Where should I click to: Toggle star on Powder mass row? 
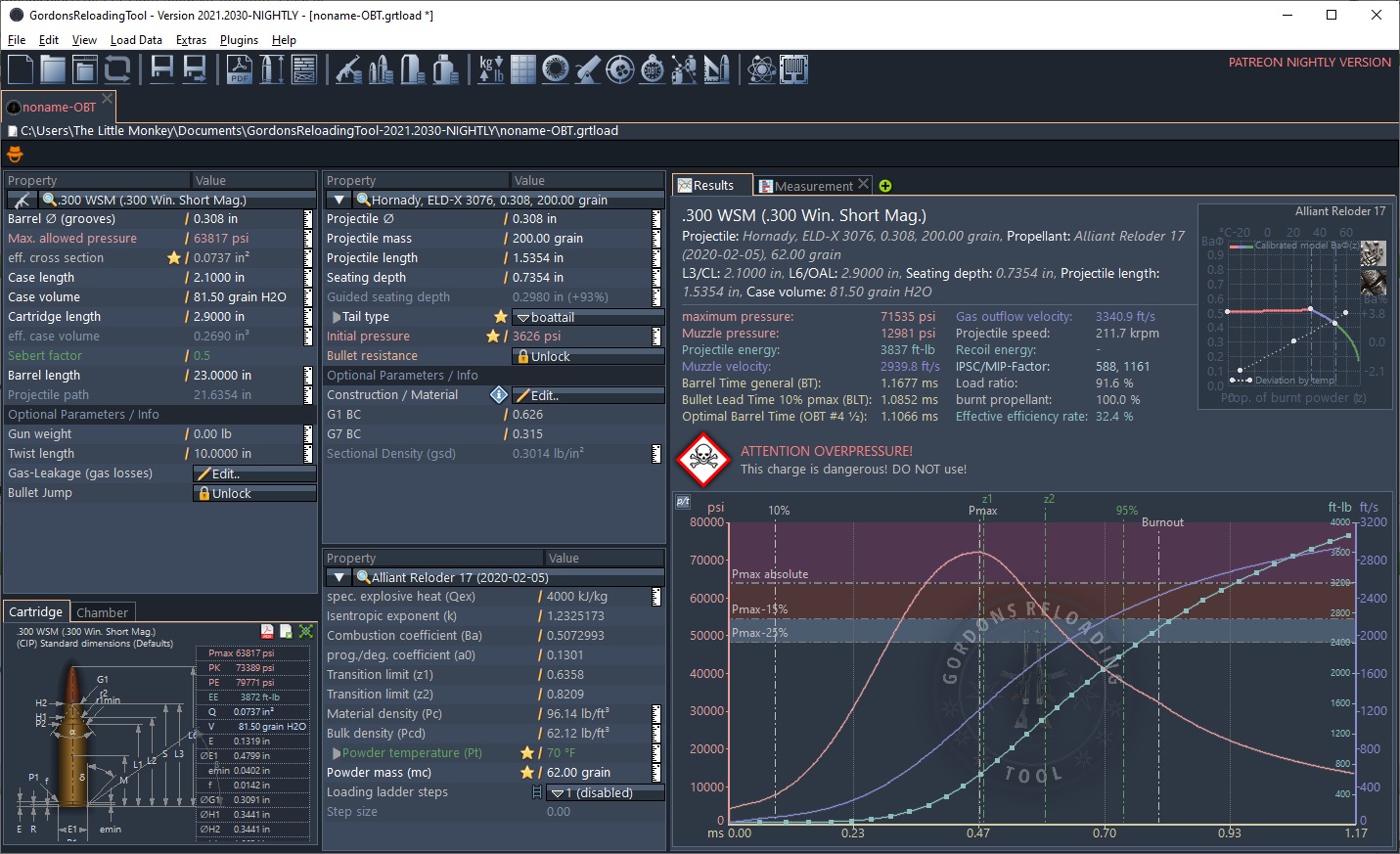[x=527, y=773]
